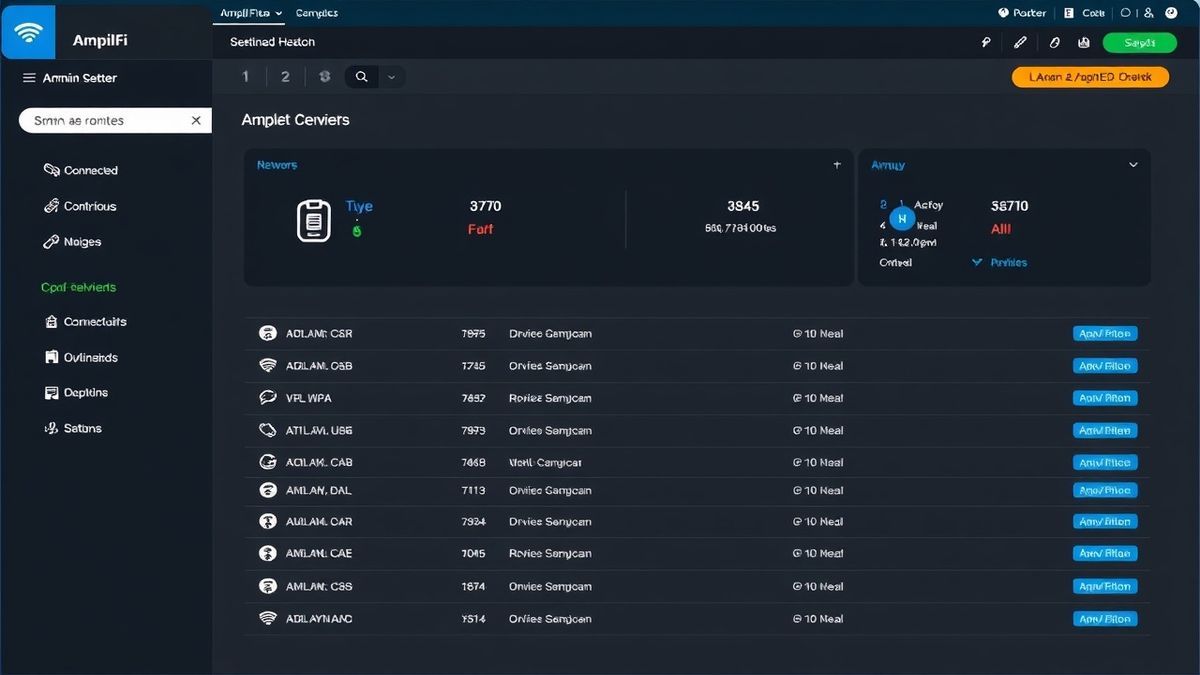This screenshot has height=675, width=1200.
Task: Click the smiley face icon at top-right
Action: click(x=1172, y=13)
